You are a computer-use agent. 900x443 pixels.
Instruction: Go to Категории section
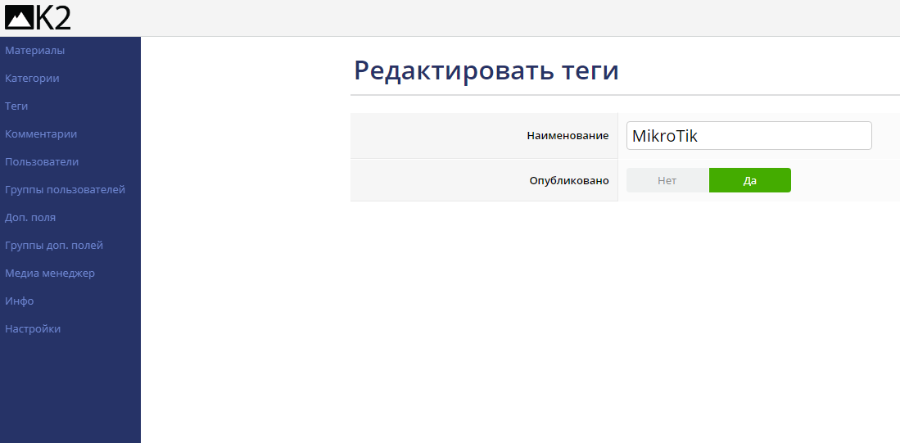[32, 79]
